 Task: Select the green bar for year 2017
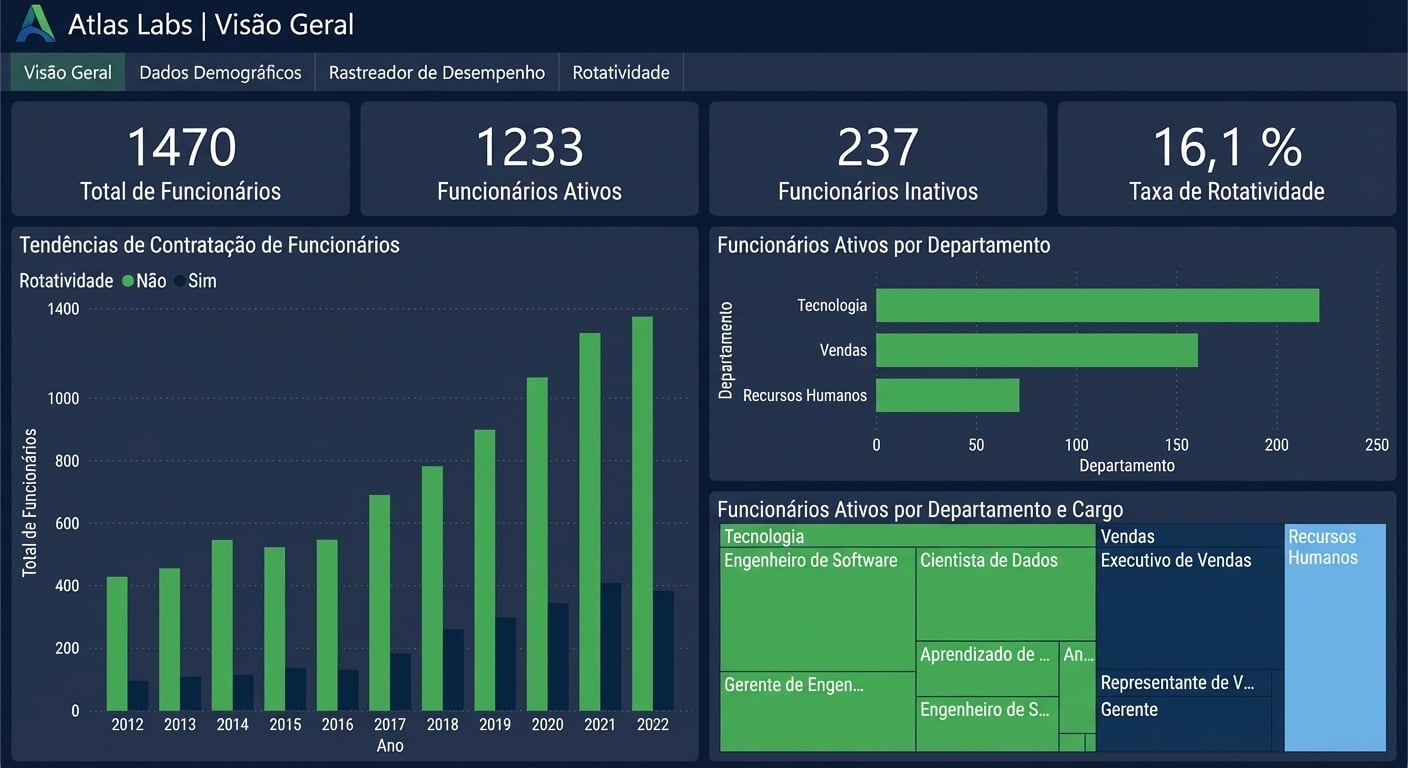coord(380,603)
